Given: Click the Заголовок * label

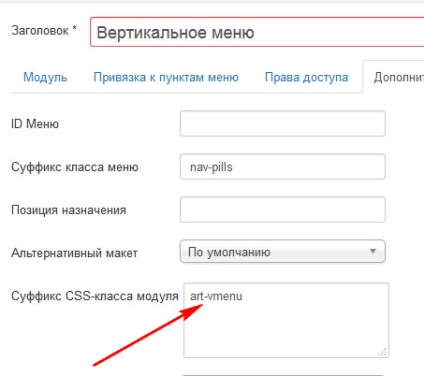Looking at the screenshot, I should click(44, 31).
